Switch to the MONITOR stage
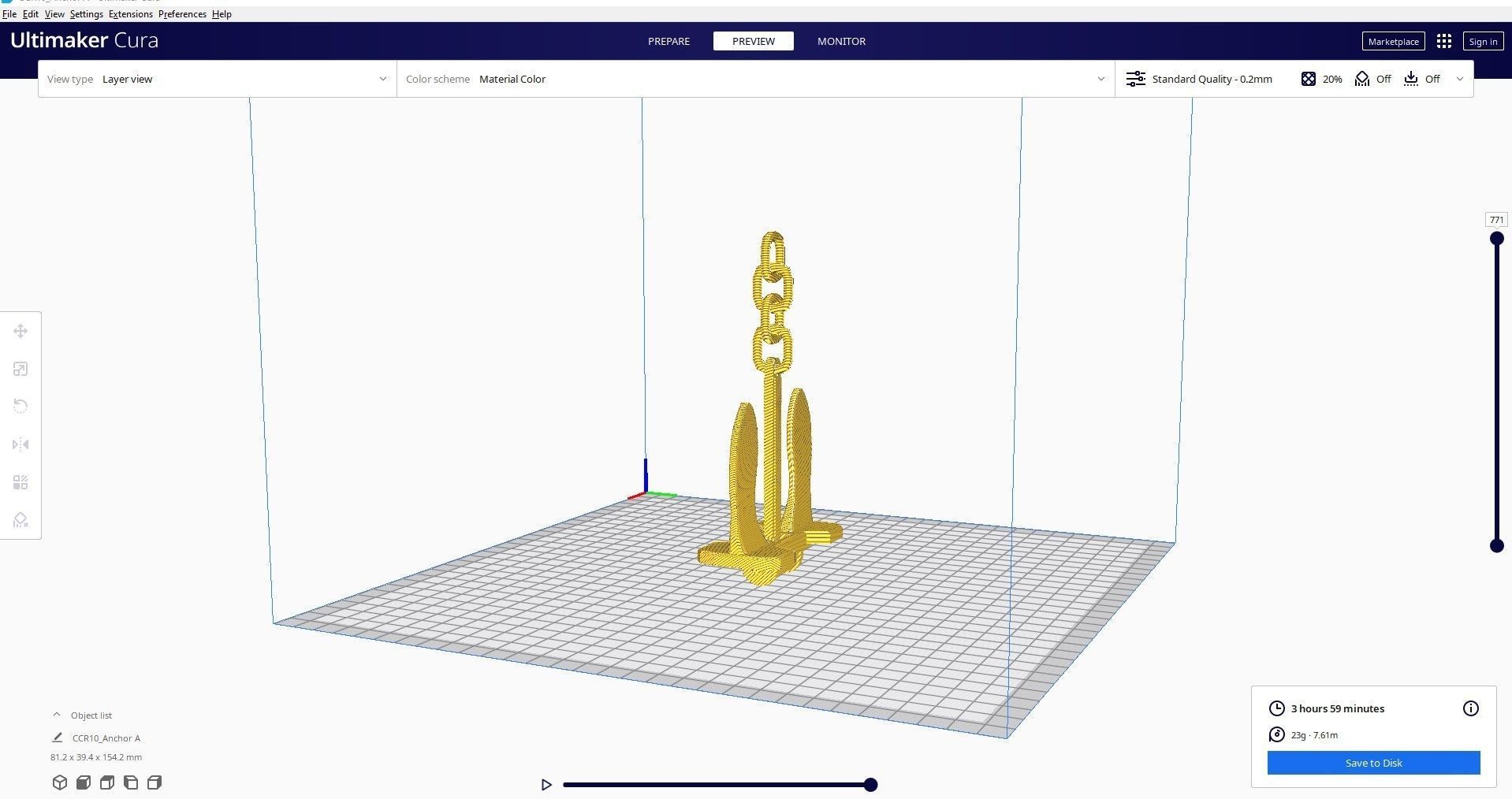1512x799 pixels. pos(841,41)
